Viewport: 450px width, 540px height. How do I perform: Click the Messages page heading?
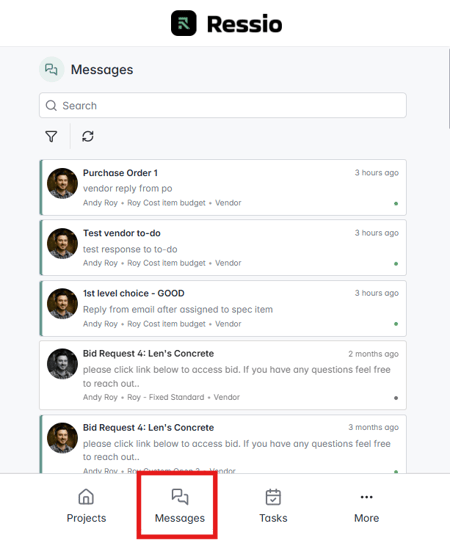tap(102, 70)
